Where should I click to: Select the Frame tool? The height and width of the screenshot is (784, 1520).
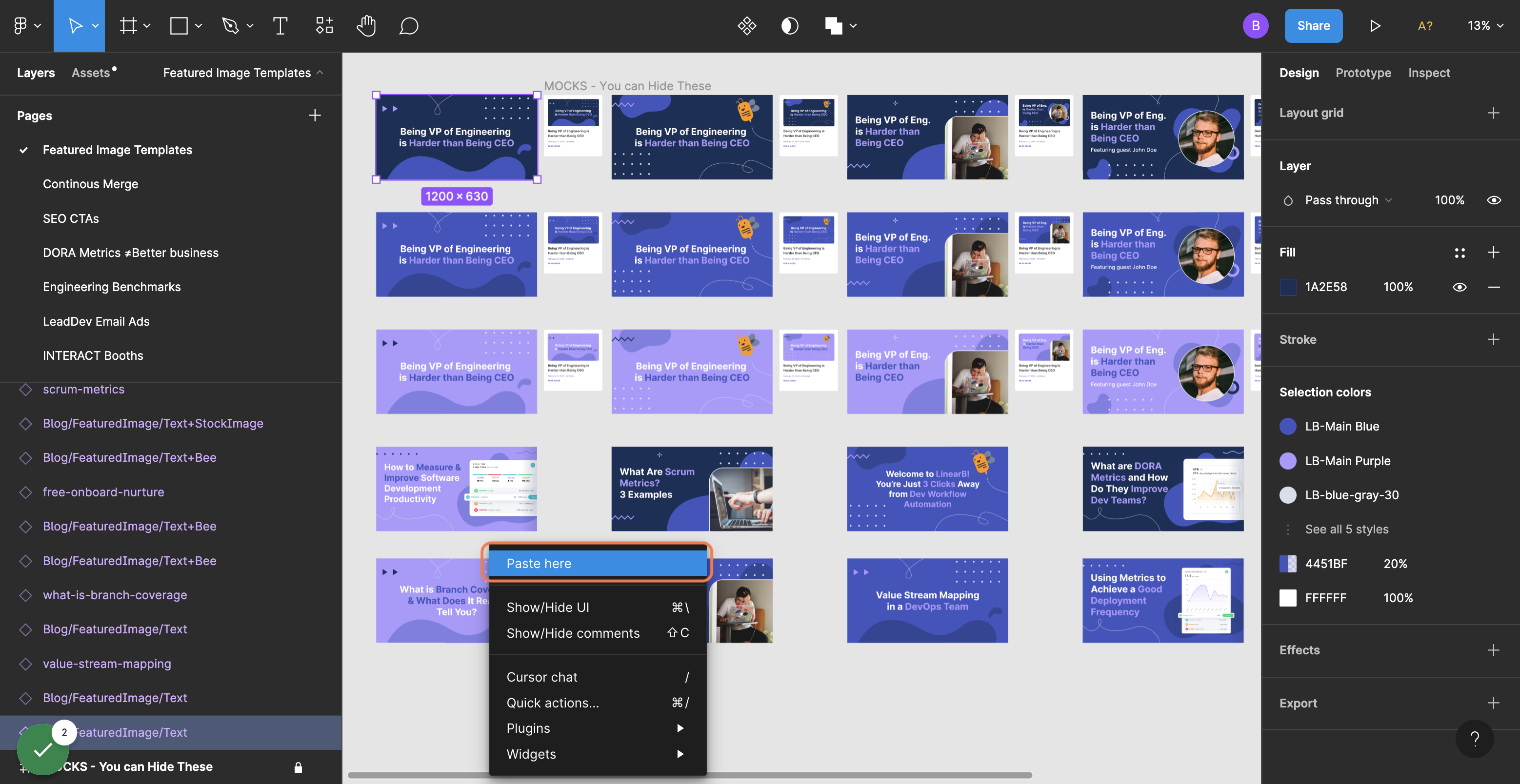point(128,25)
